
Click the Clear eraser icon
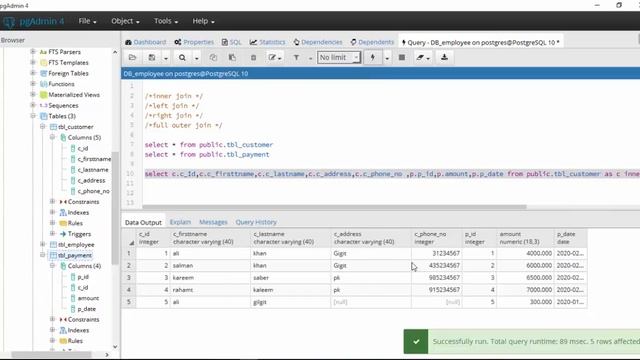[x=420, y=58]
